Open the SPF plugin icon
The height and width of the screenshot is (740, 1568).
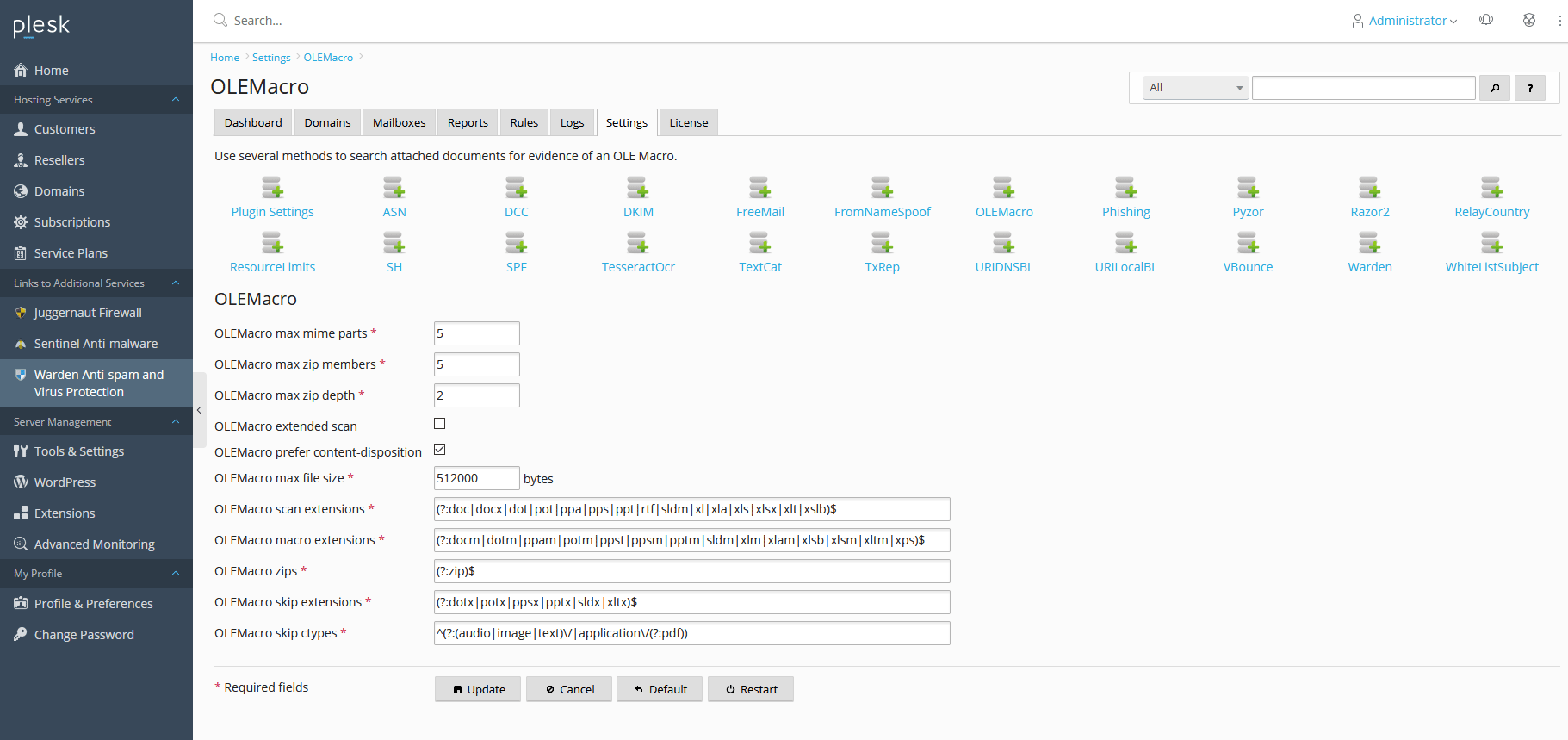pos(517,243)
